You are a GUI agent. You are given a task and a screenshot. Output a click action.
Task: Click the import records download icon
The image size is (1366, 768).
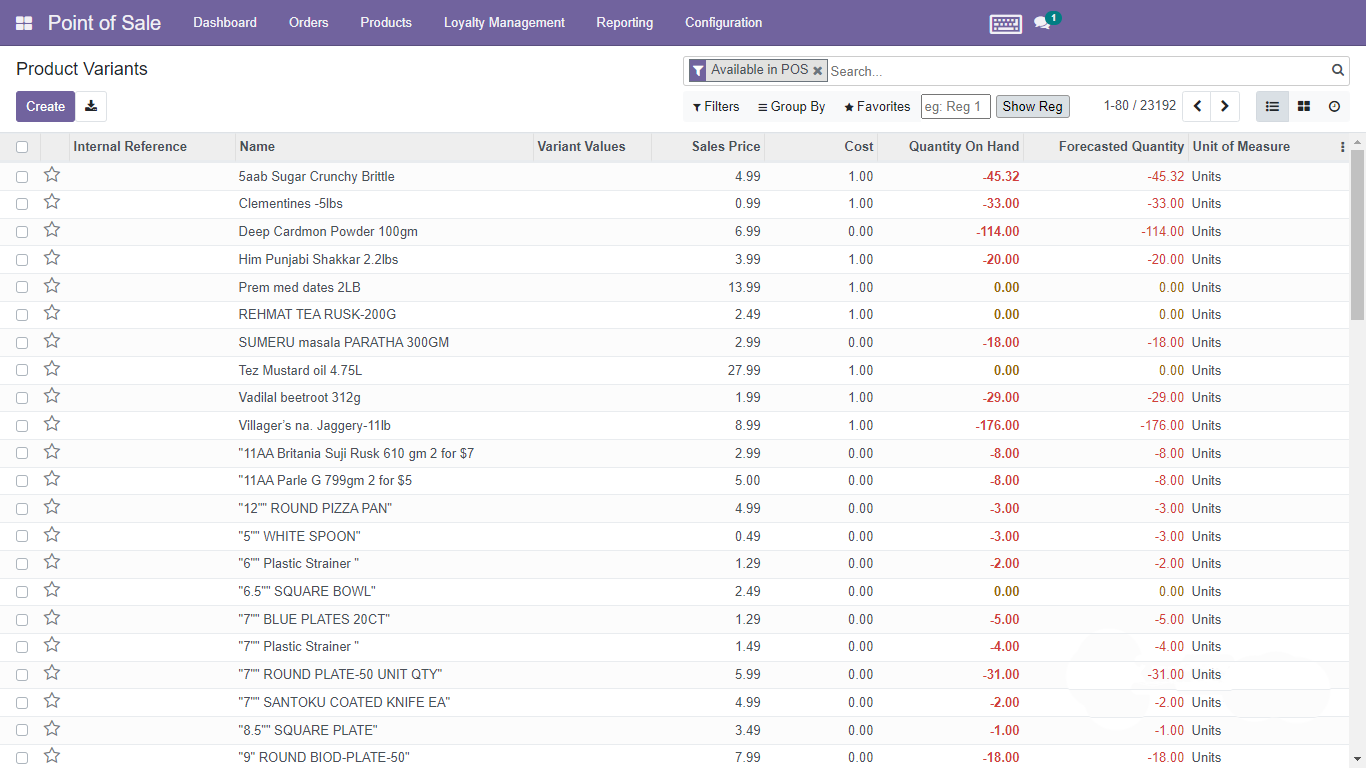(x=91, y=106)
